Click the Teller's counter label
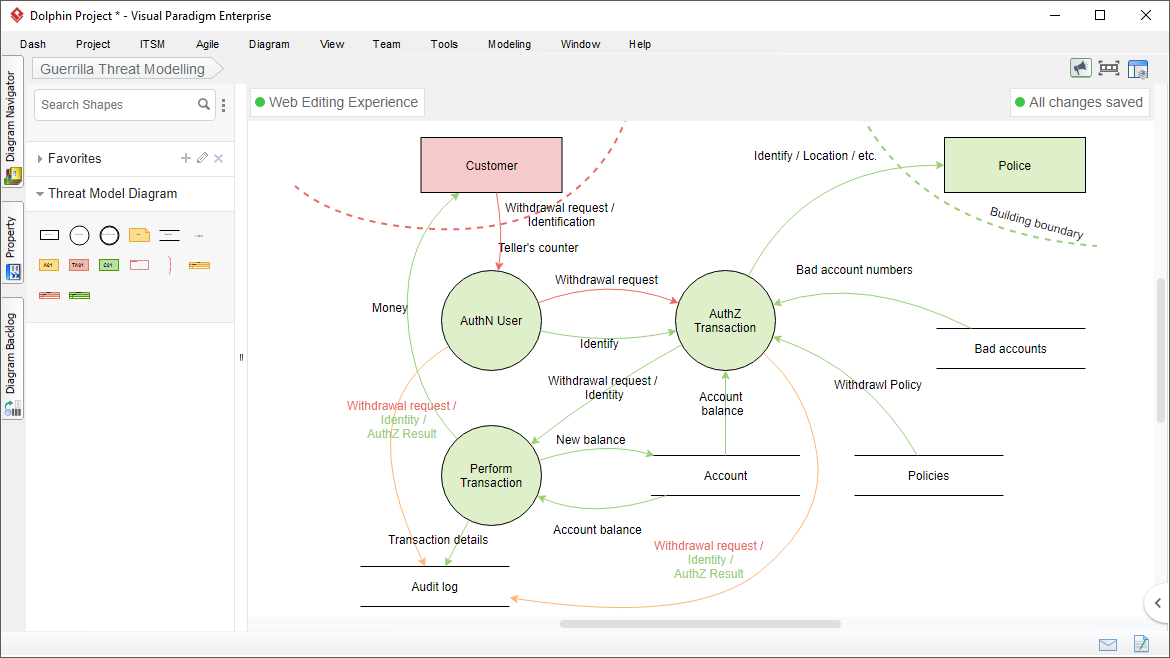The image size is (1170, 658). (538, 248)
